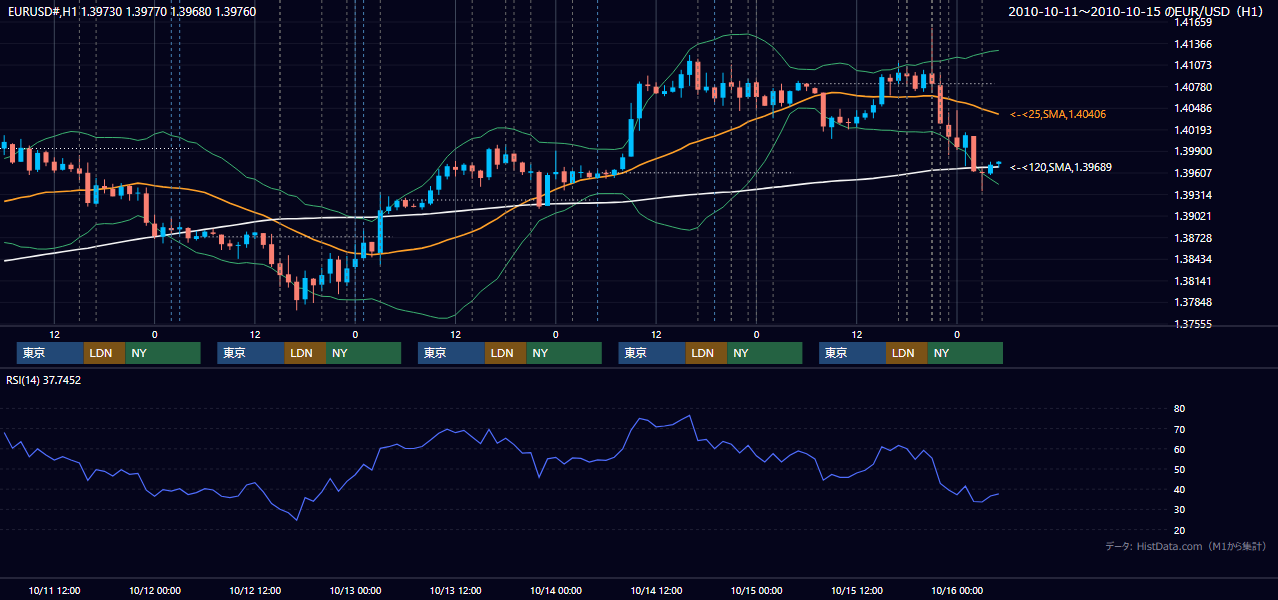Click price axis value 1.39900
The width and height of the screenshot is (1278, 600).
pyautogui.click(x=1192, y=151)
